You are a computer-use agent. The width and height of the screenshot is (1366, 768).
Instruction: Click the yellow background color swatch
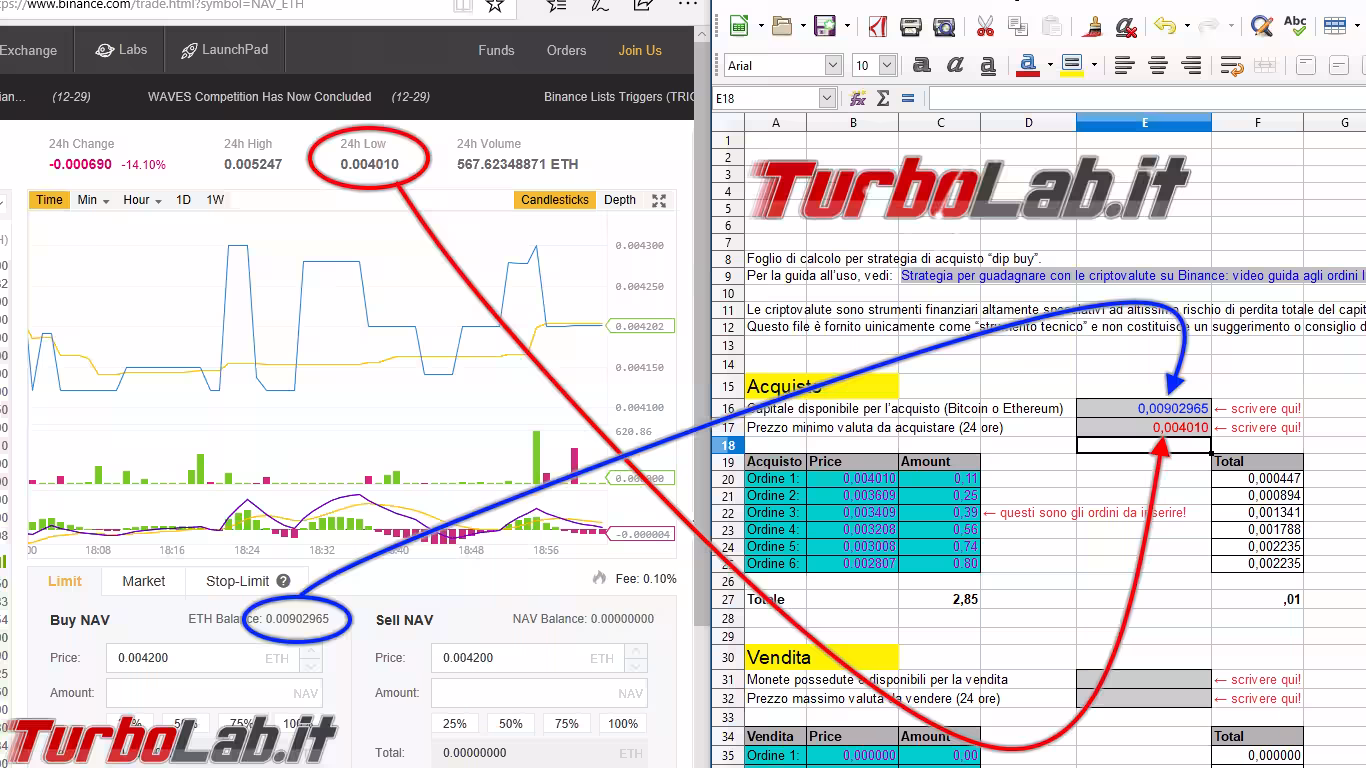coord(1072,65)
